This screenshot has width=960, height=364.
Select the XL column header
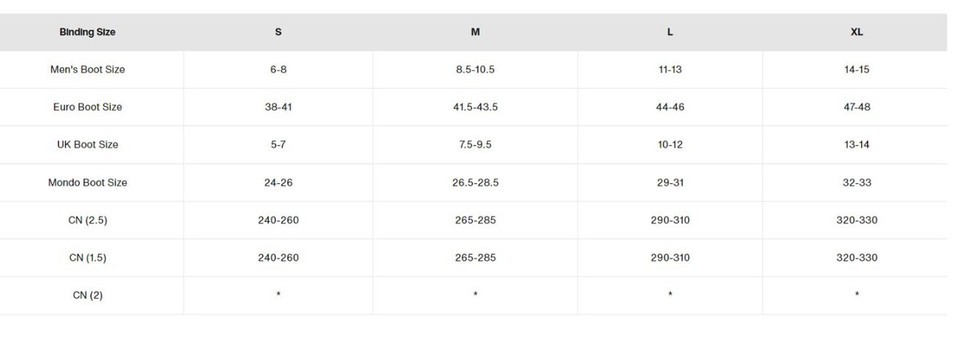click(x=857, y=32)
